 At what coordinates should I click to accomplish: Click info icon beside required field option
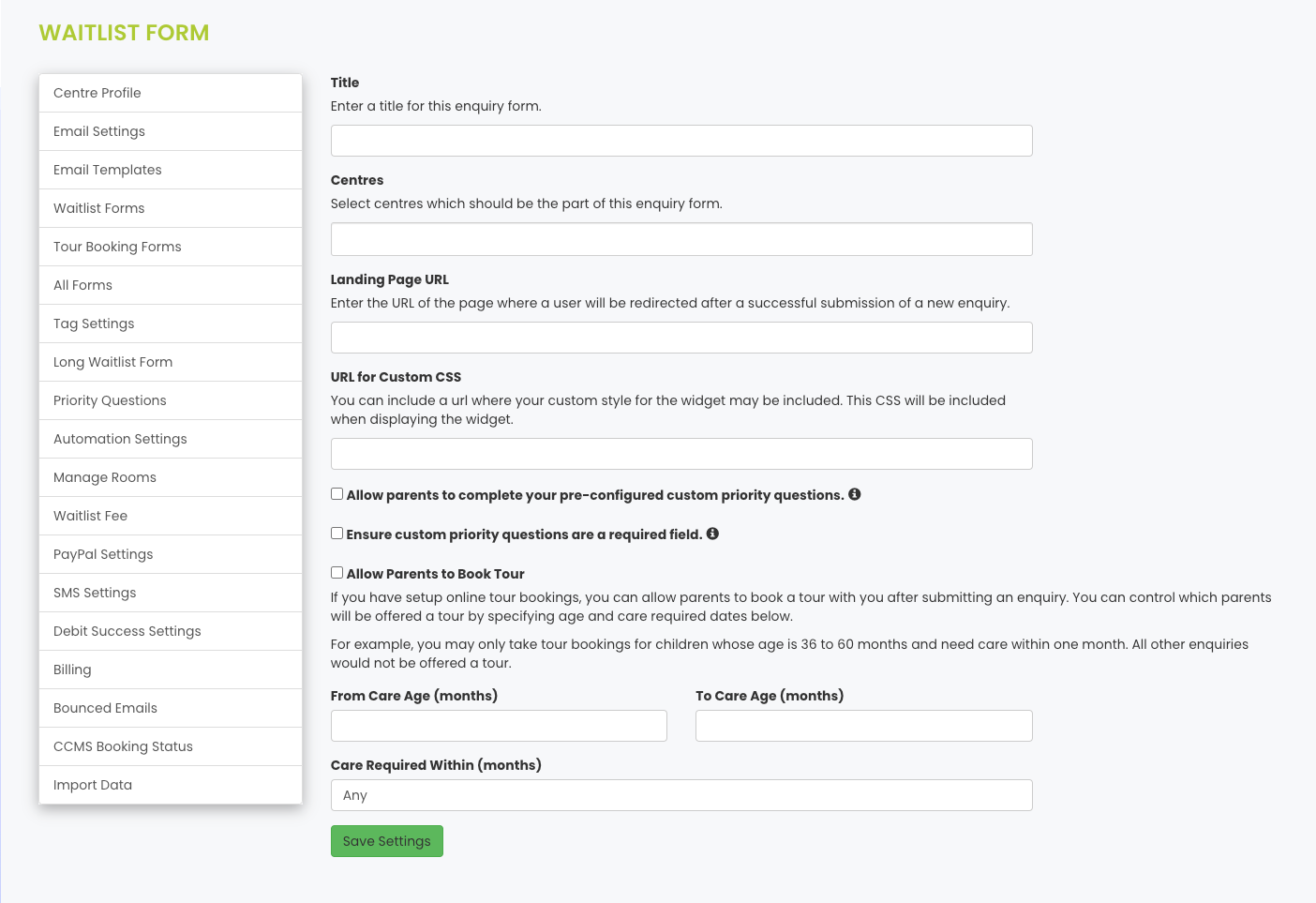tap(712, 534)
